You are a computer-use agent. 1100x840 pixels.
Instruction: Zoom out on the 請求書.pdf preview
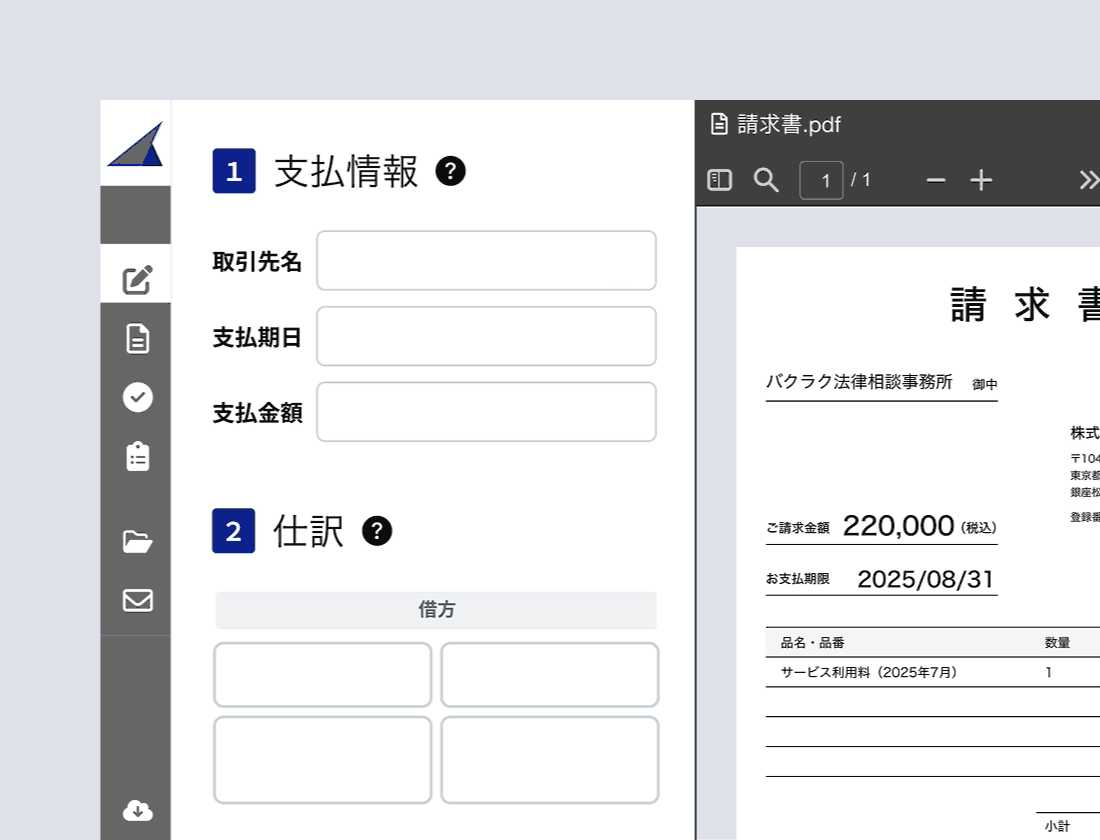935,180
